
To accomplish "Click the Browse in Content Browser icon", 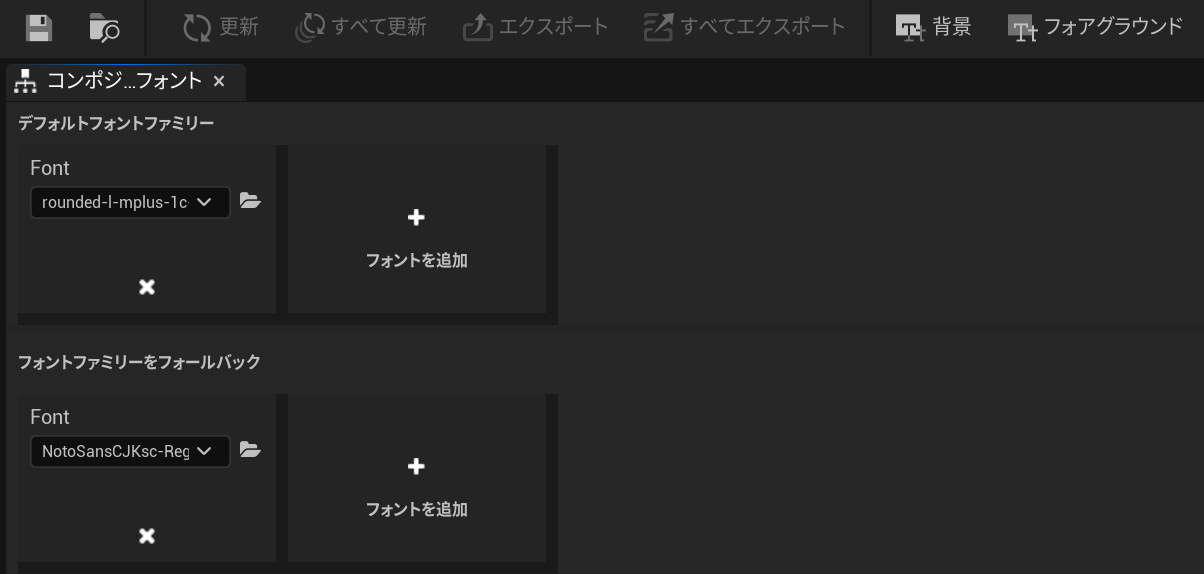I will click(104, 28).
